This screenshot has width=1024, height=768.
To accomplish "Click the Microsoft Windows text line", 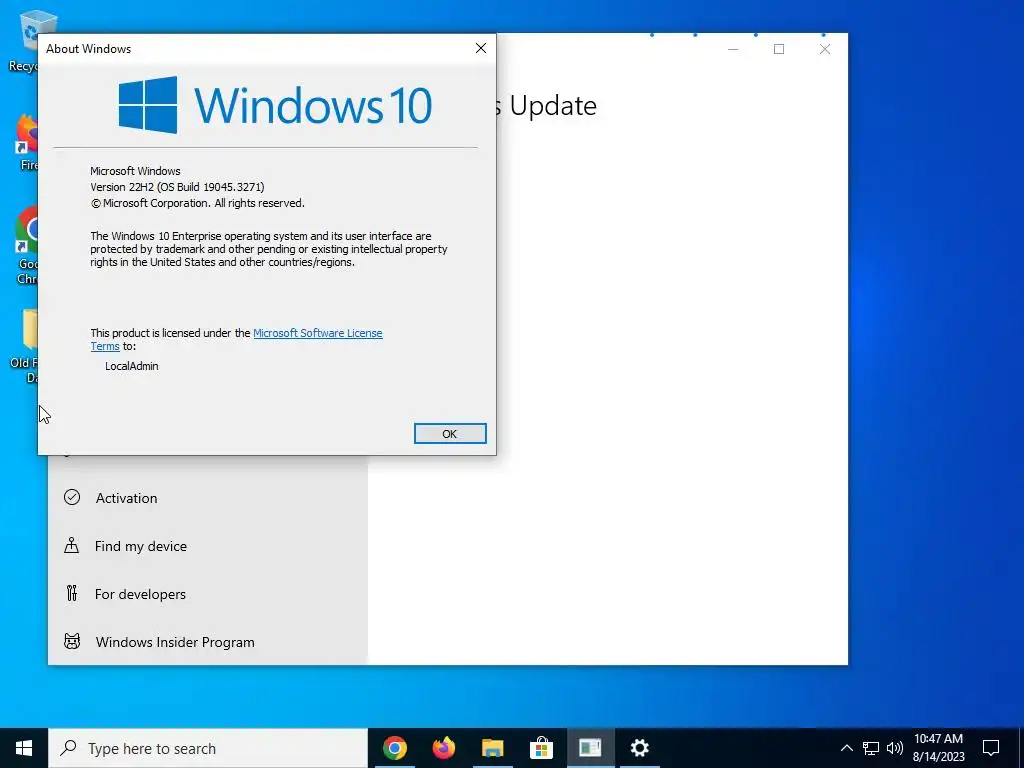I will tap(135, 171).
